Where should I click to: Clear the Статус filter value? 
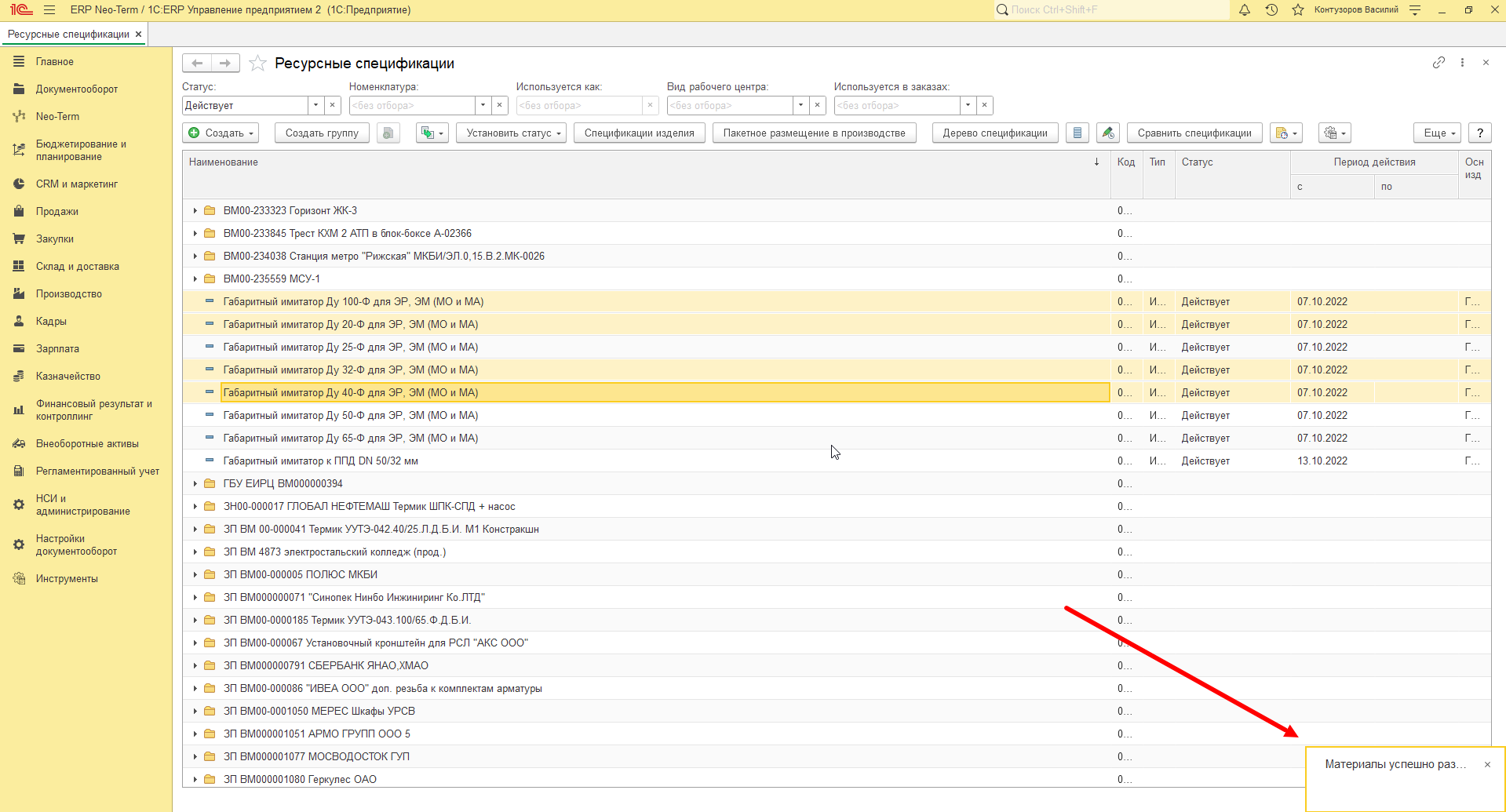(x=333, y=105)
